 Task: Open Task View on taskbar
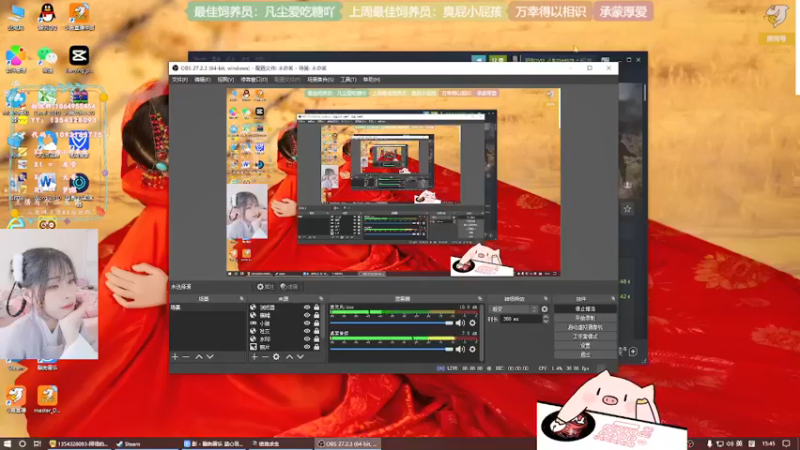(x=37, y=444)
